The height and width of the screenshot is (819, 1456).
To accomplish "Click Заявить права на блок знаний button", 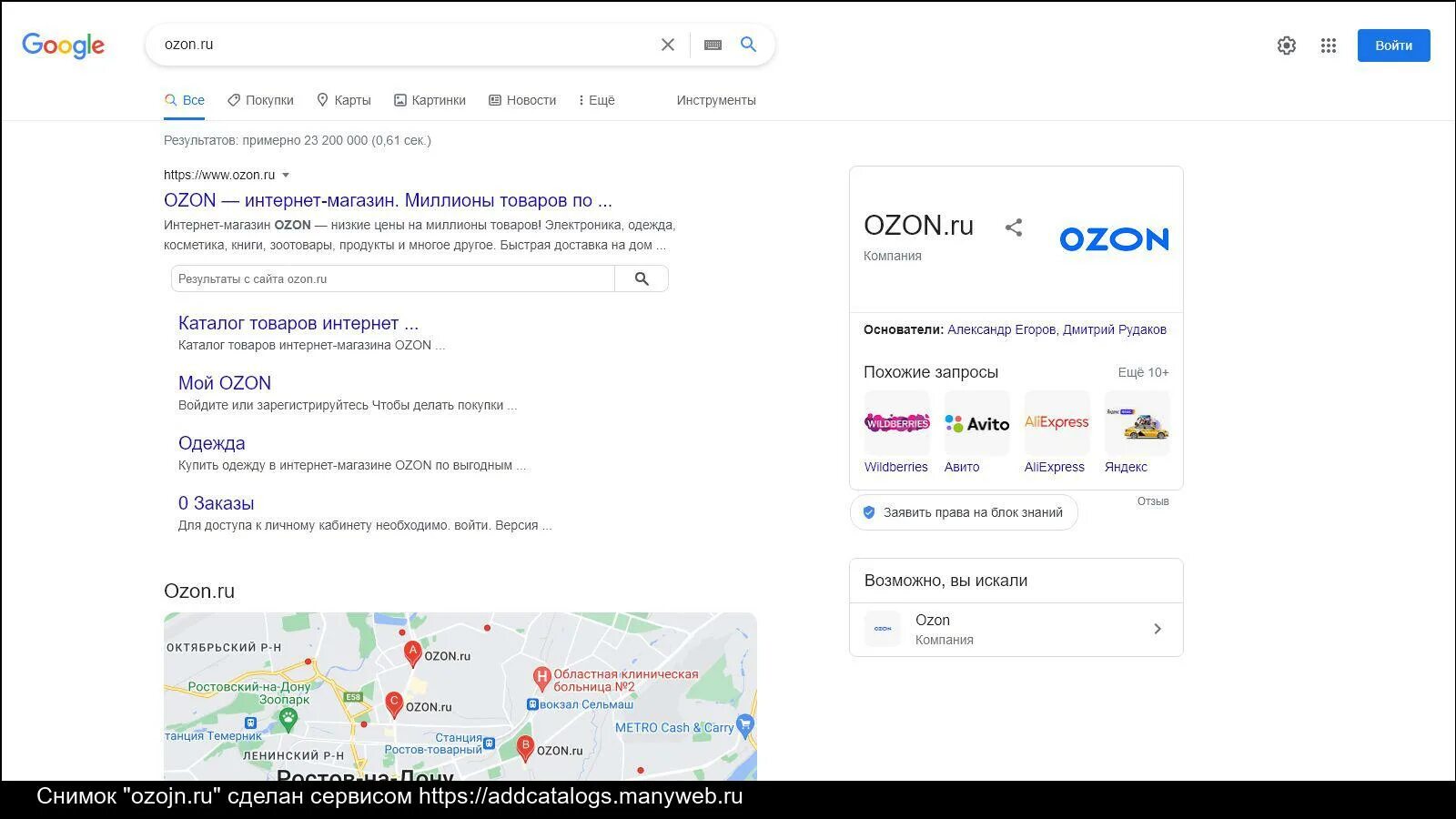I will point(964,512).
